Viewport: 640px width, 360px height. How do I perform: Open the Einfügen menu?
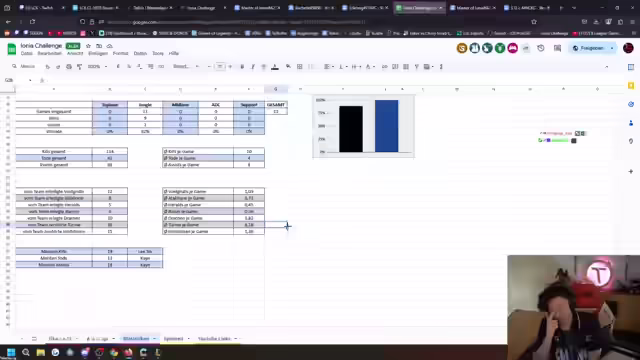point(98,53)
